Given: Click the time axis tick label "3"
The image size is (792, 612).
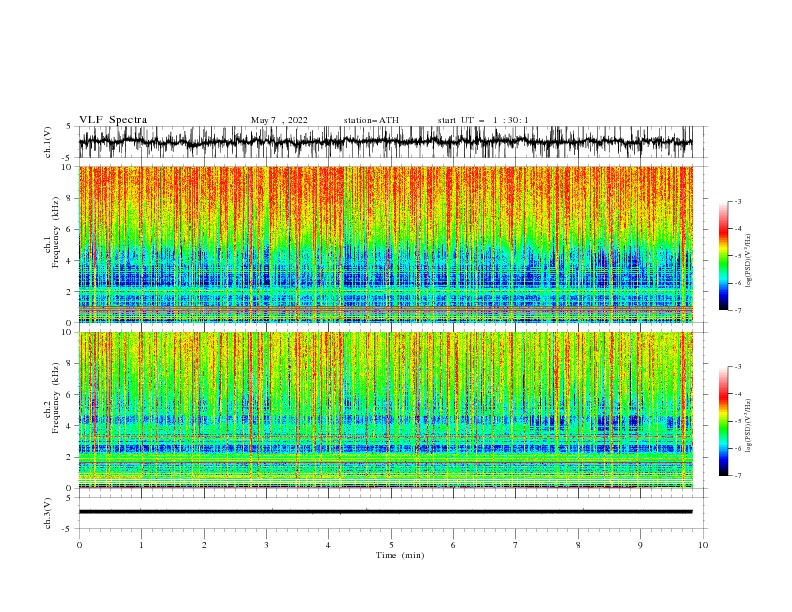Looking at the screenshot, I should 266,545.
